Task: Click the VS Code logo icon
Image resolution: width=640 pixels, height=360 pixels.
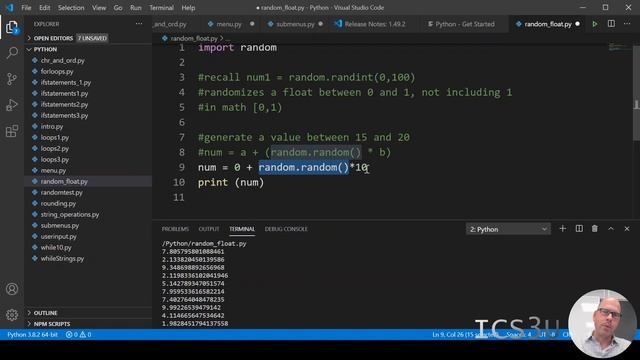Action: pos(9,8)
